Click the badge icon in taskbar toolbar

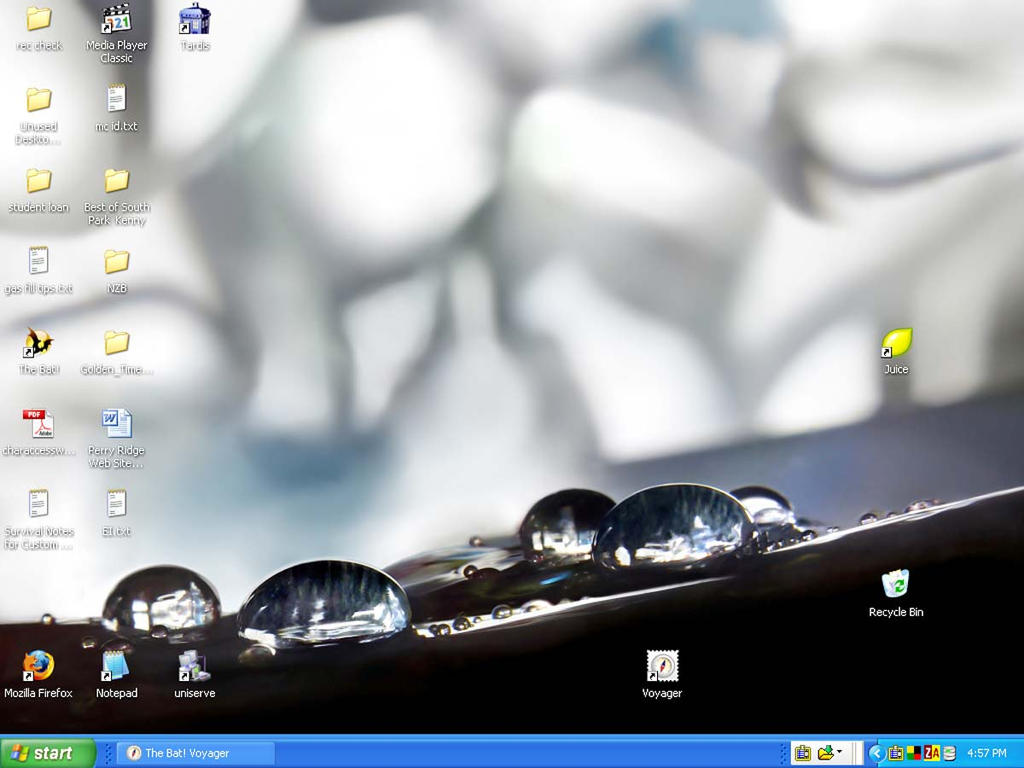pyautogui.click(x=803, y=753)
